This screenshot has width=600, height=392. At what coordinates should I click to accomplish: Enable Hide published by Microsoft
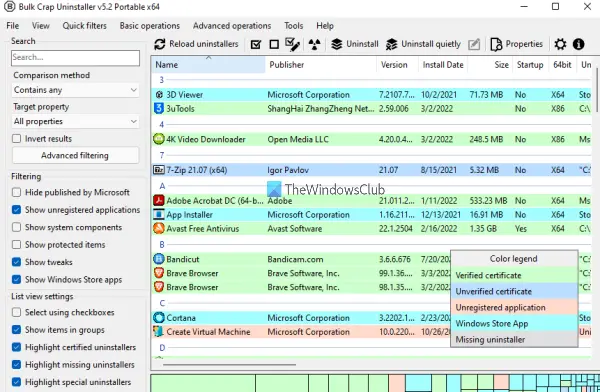pyautogui.click(x=16, y=192)
